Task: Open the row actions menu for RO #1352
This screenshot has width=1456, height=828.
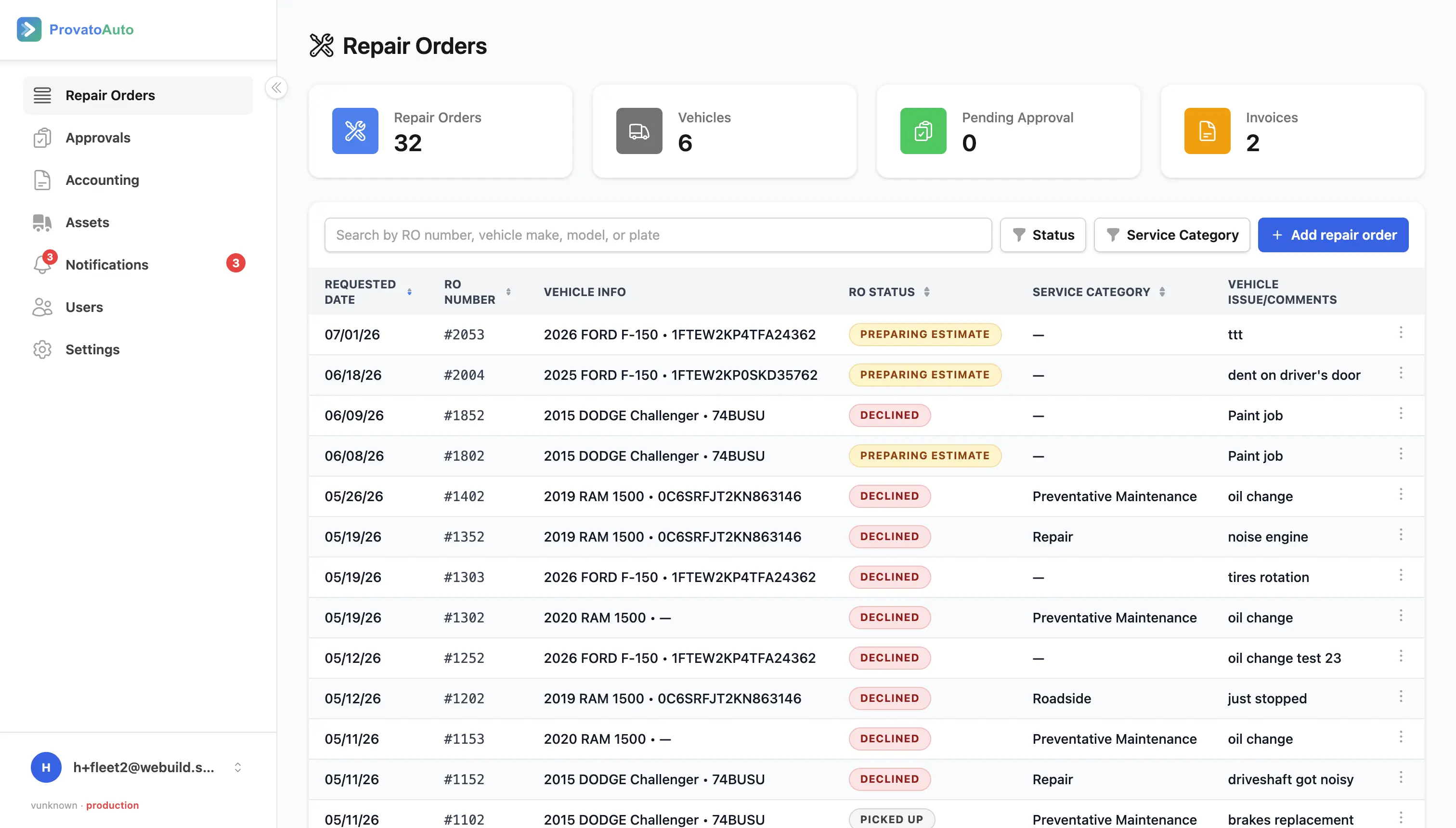Action: [1401, 534]
